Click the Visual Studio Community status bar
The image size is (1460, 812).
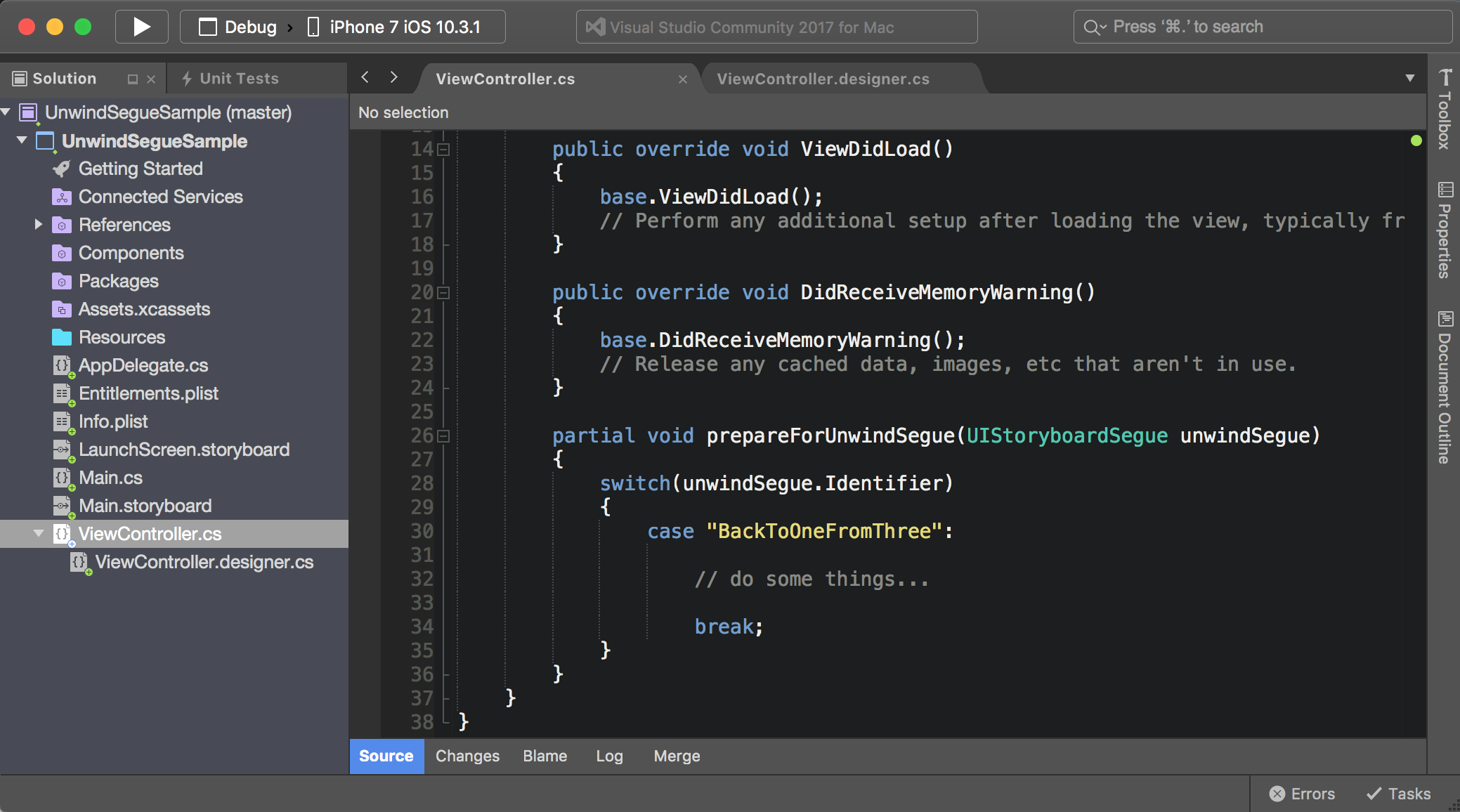click(x=776, y=27)
